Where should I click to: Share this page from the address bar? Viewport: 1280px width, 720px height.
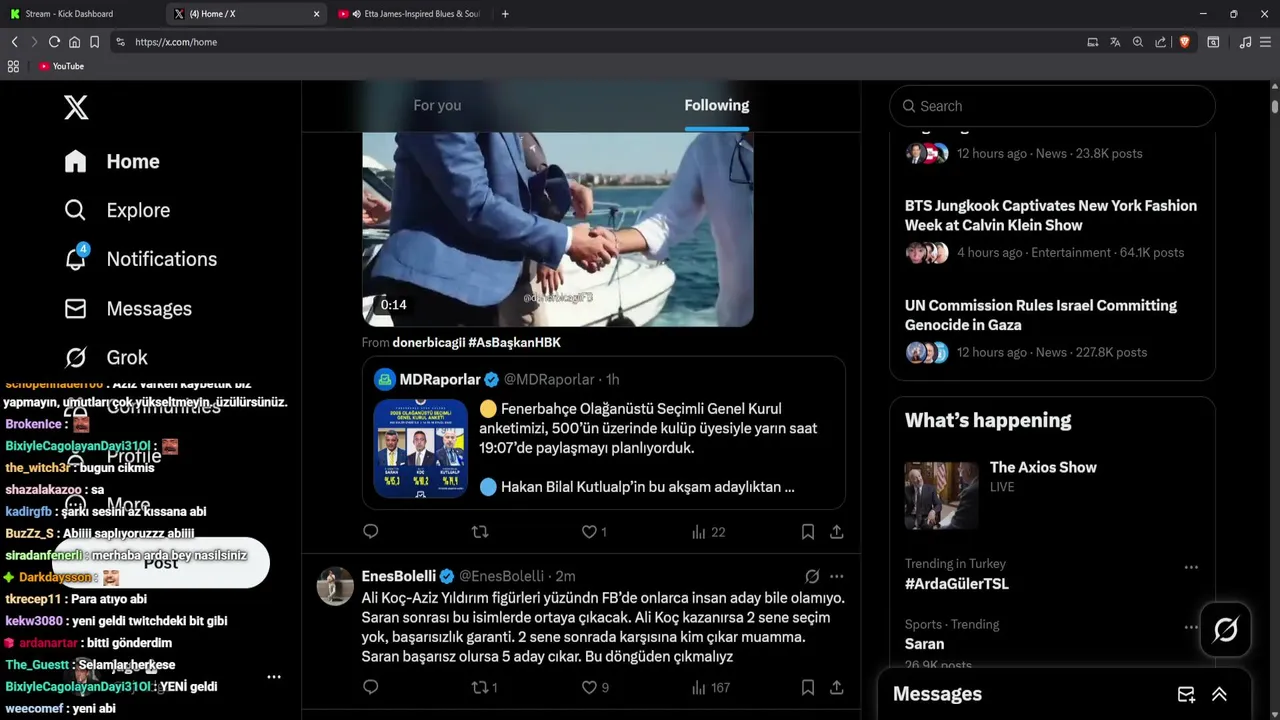pyautogui.click(x=1161, y=42)
